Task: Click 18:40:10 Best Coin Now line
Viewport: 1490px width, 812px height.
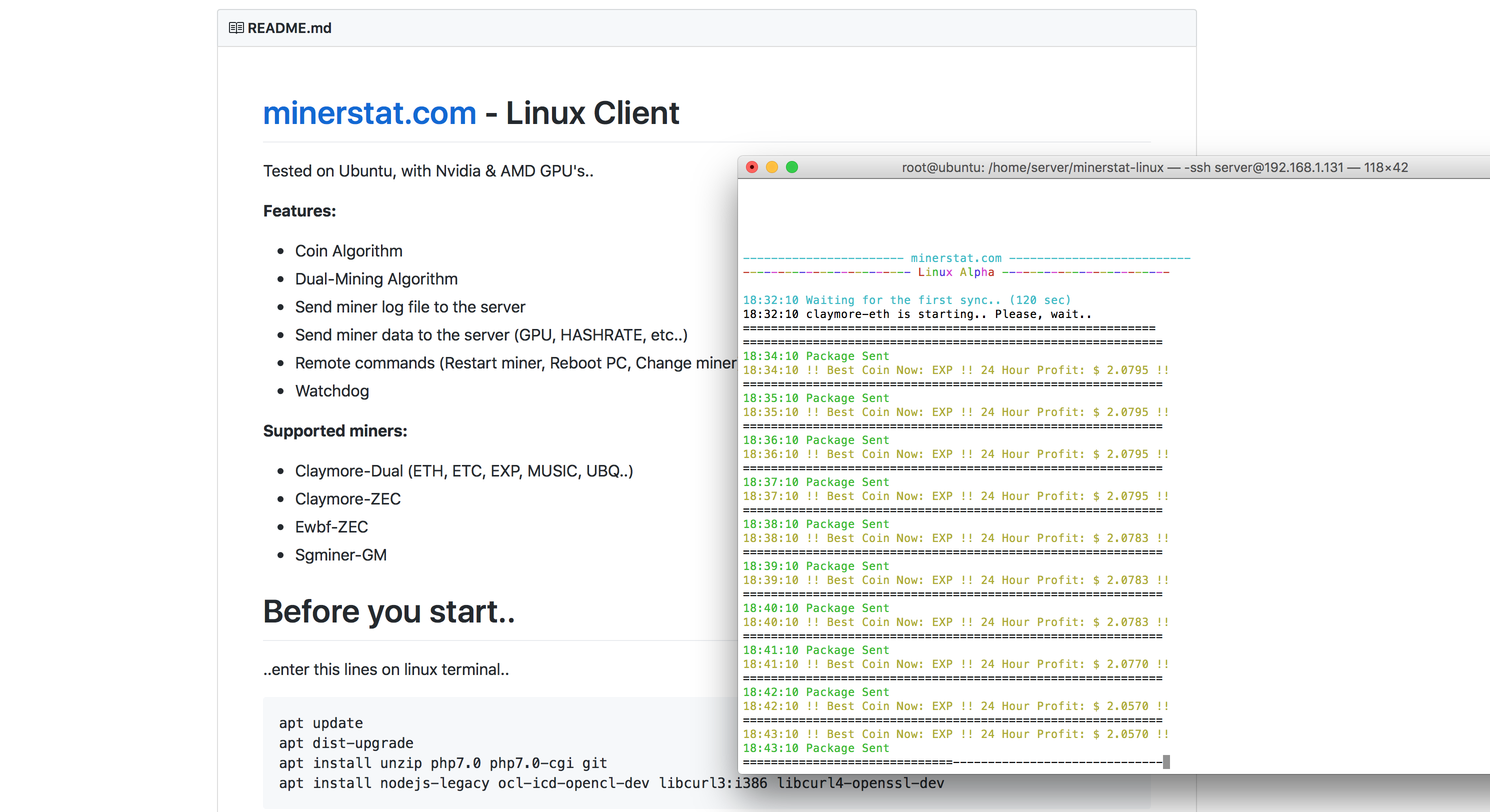Action: pos(955,621)
